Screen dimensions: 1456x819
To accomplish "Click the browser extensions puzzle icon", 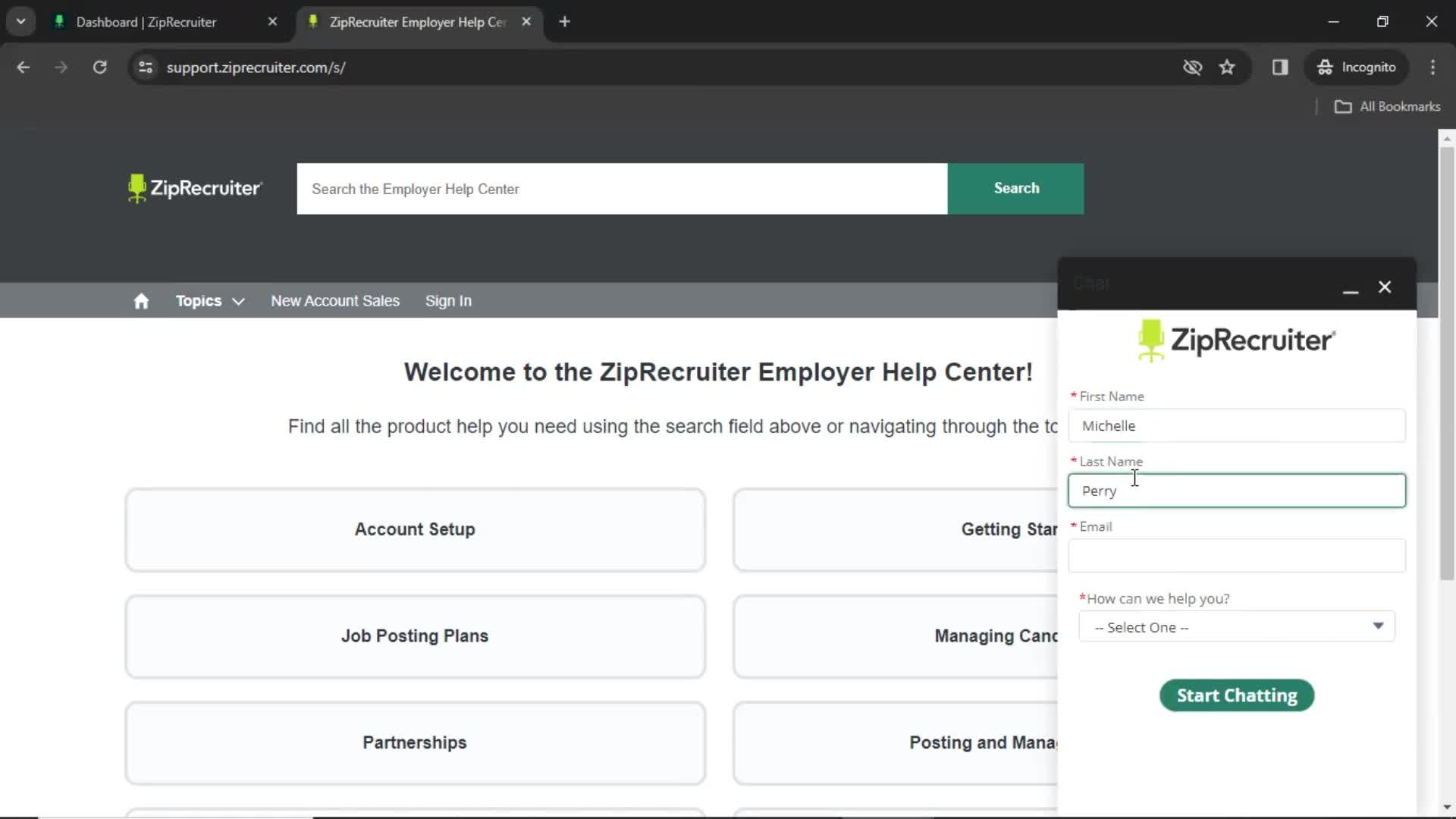I will point(1282,67).
